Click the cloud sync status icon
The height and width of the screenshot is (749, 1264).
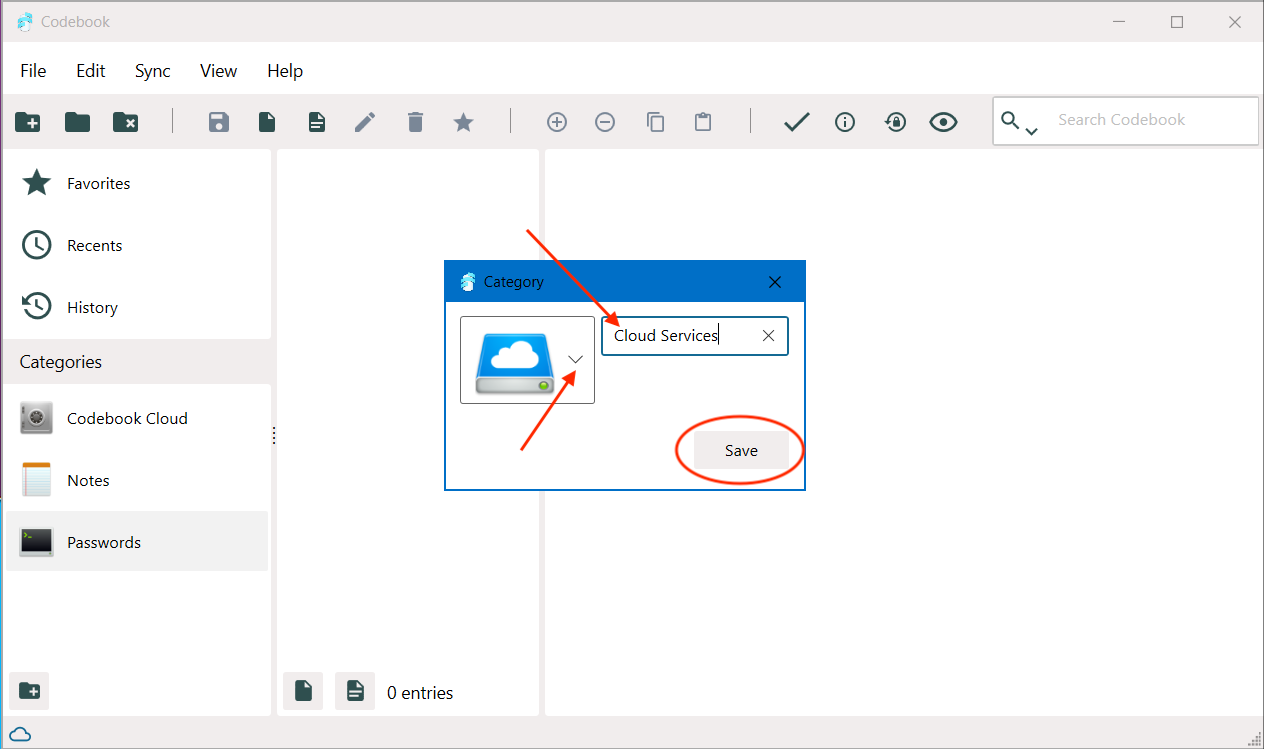tap(20, 735)
